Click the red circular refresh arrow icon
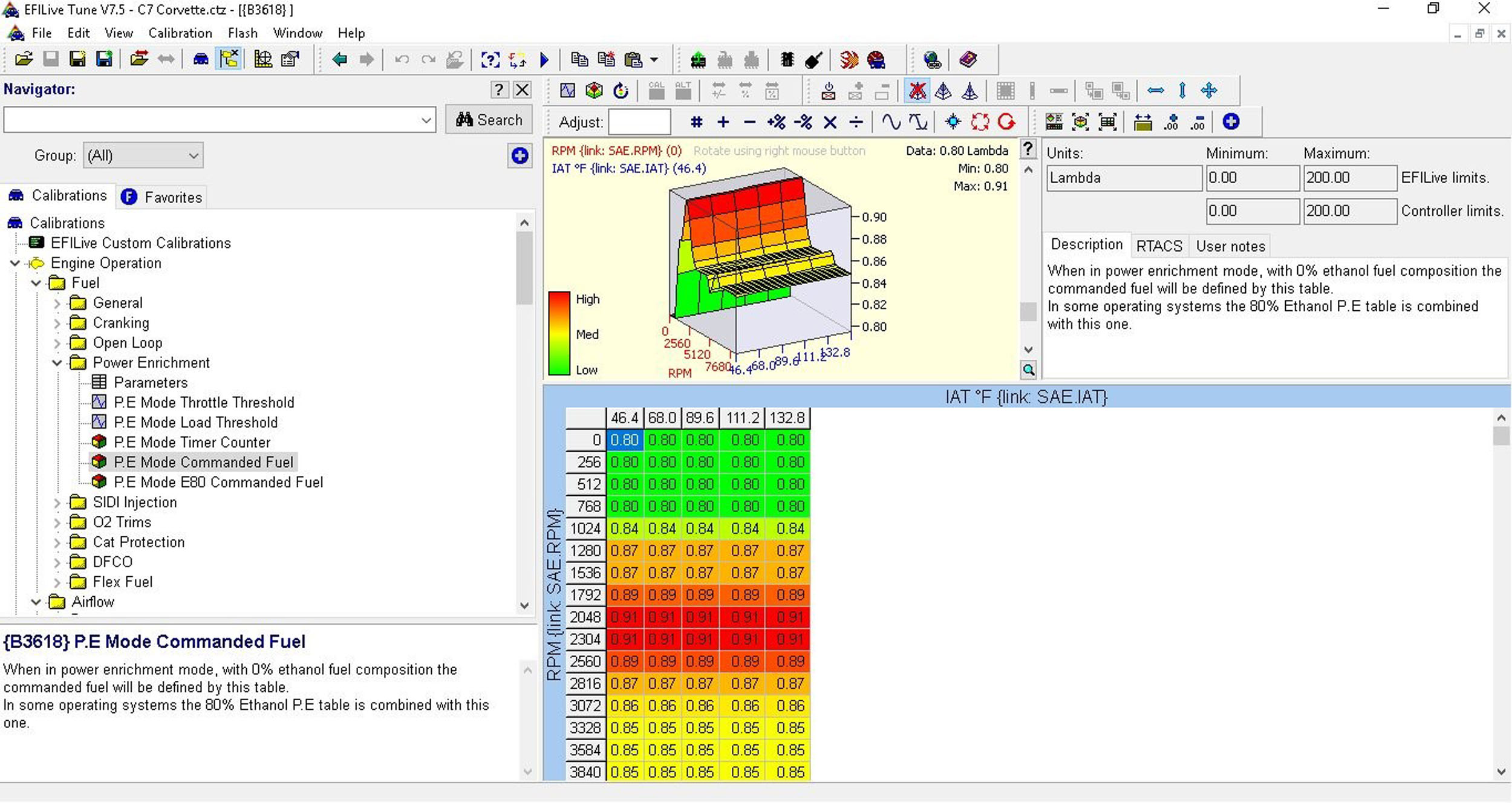The width and height of the screenshot is (1512, 803). click(1006, 122)
